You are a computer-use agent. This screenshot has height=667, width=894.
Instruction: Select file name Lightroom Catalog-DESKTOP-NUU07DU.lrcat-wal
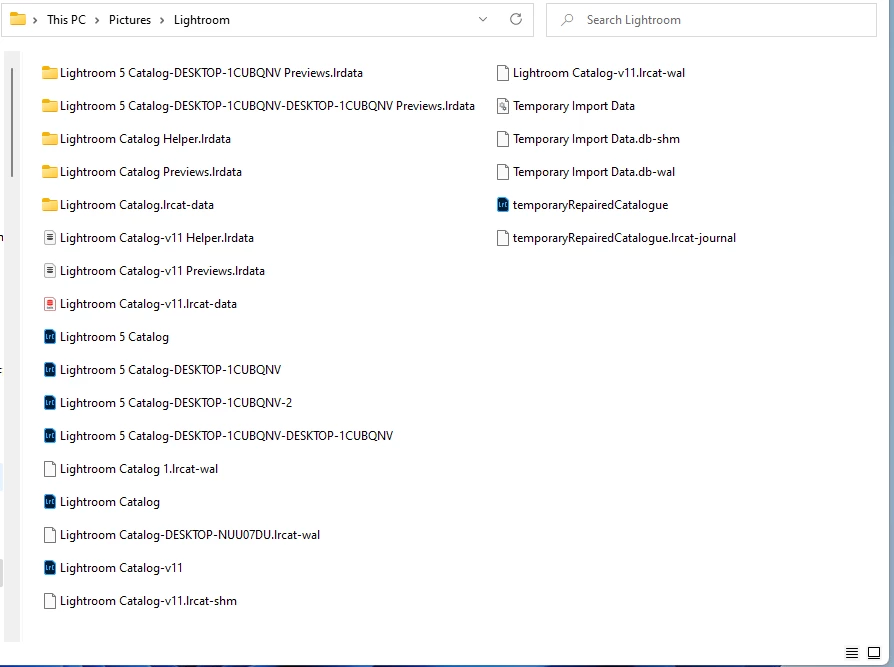coord(190,535)
